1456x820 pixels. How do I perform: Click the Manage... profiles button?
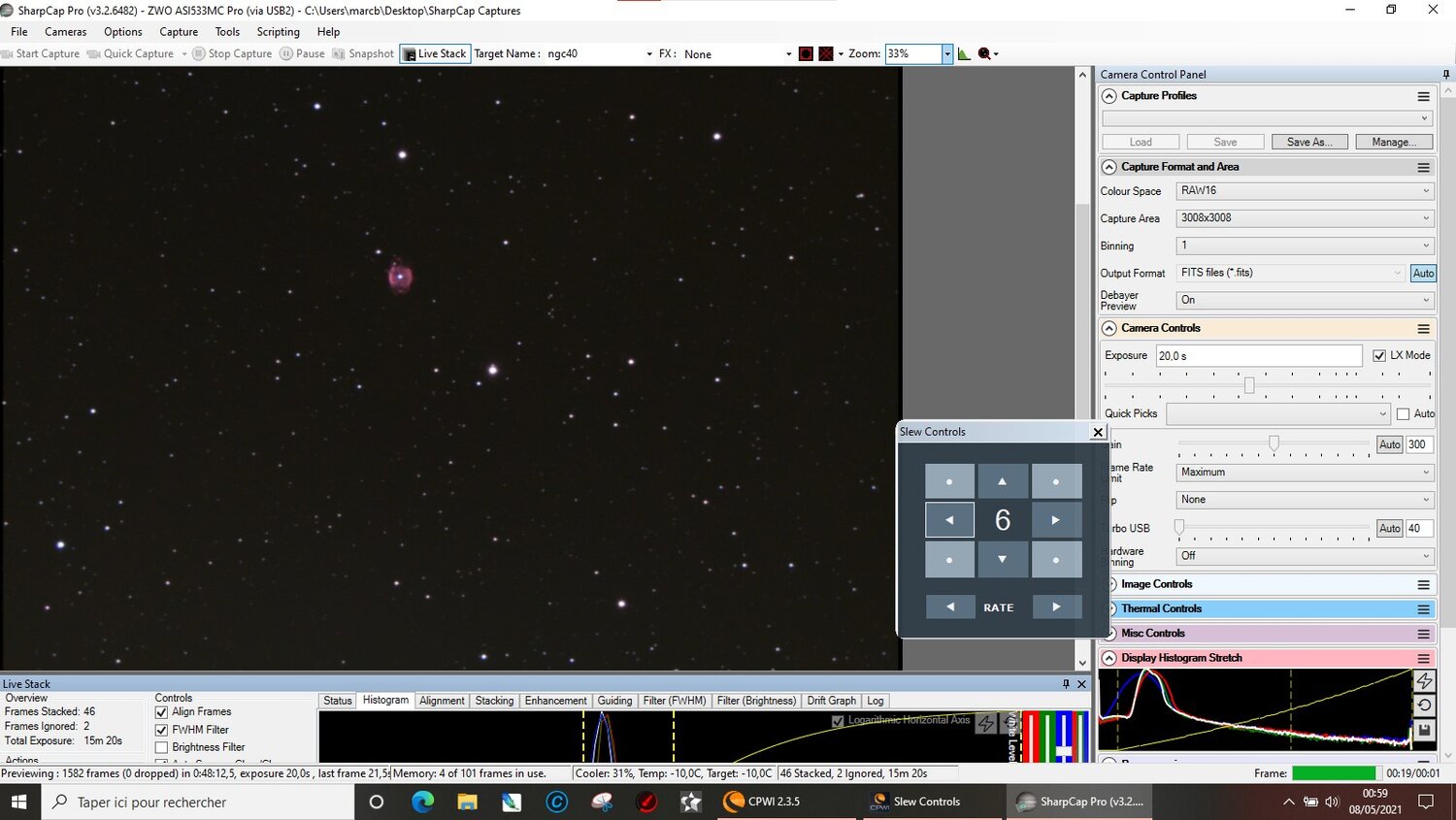tap(1393, 142)
